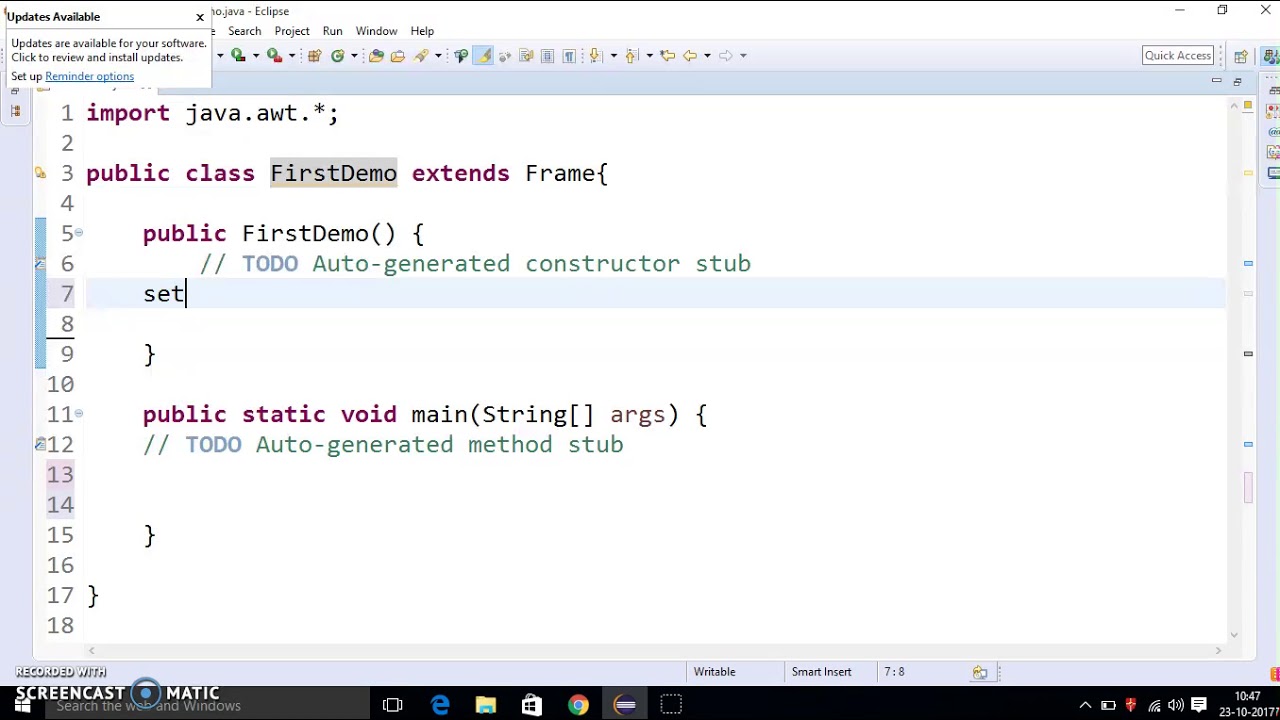The width and height of the screenshot is (1280, 720).
Task: Open Run dropdown arrow next to green Run icon
Action: point(256,56)
